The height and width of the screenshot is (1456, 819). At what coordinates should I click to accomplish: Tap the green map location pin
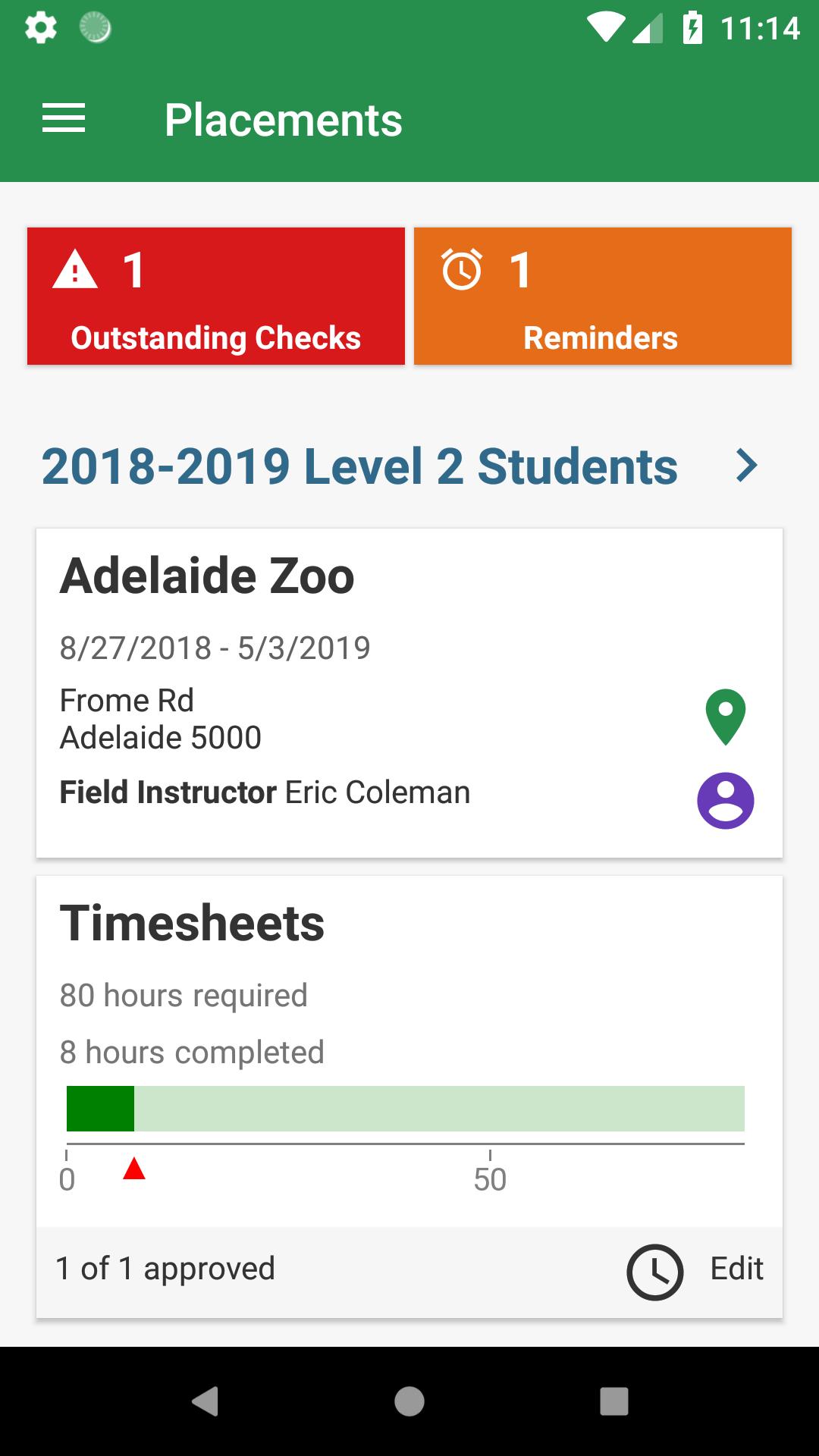pyautogui.click(x=725, y=717)
